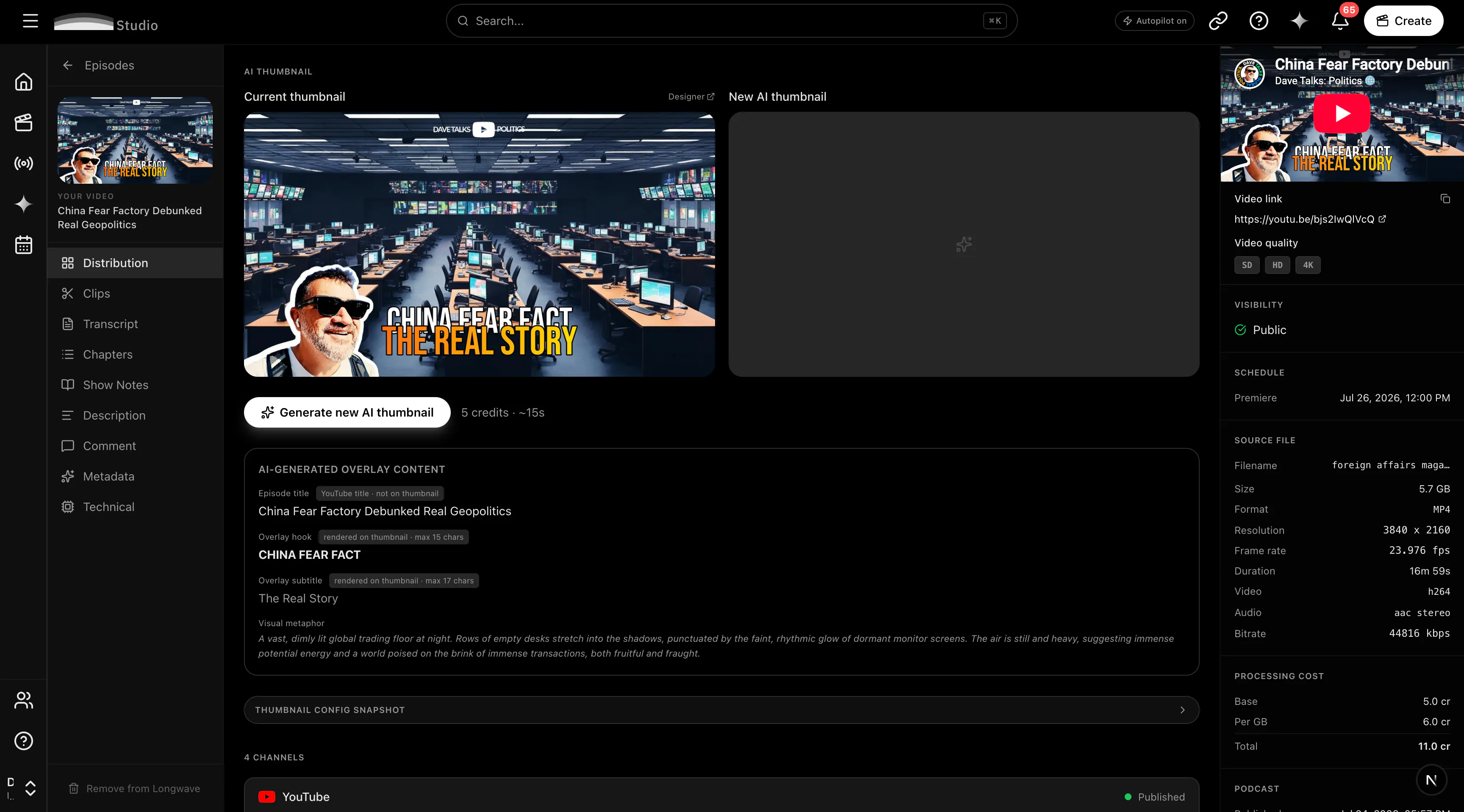The image size is (1464, 812).
Task: Click the overlay subtitle The Real Story
Action: [x=298, y=599]
